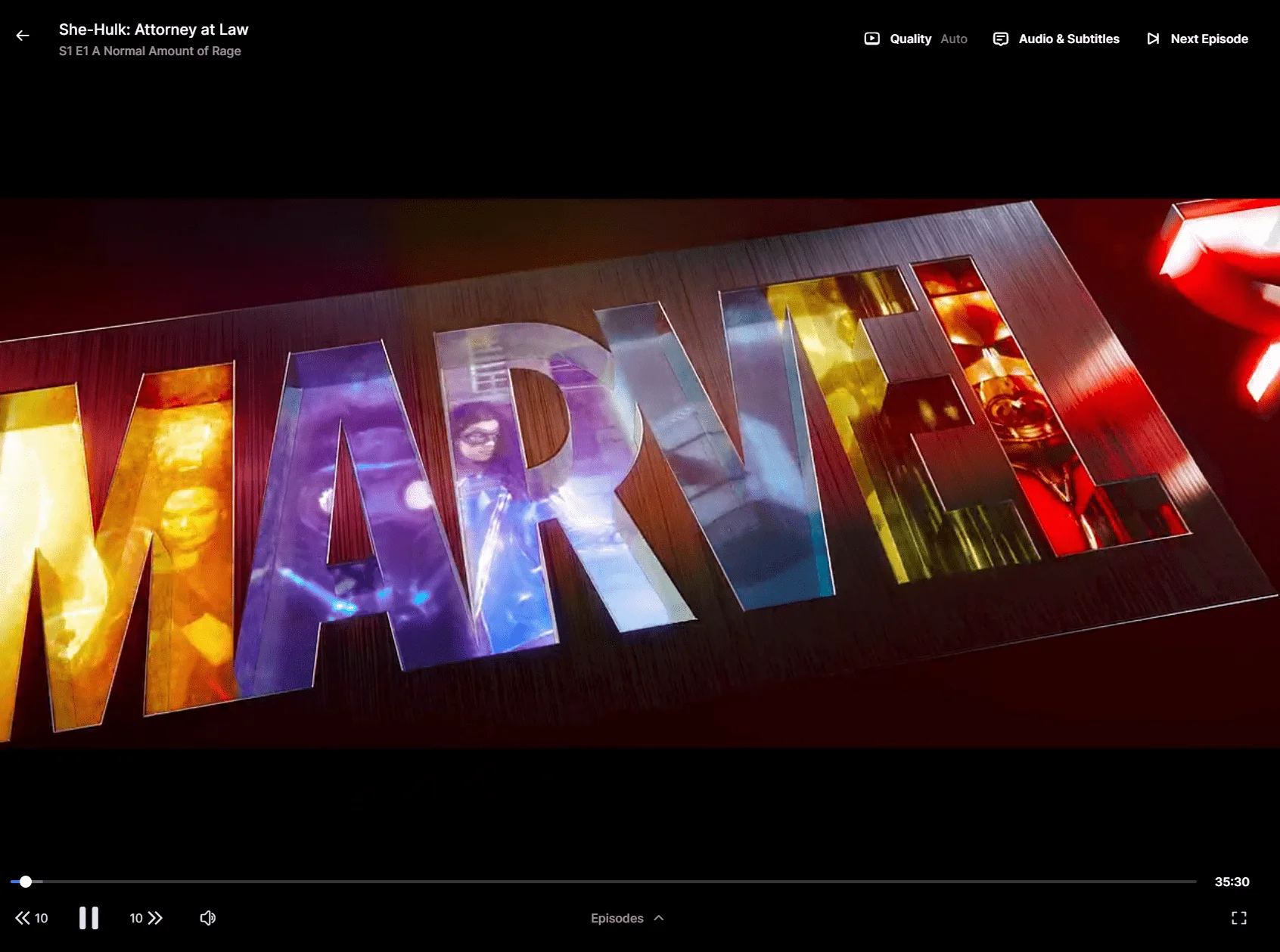Mute the volume speaker icon
This screenshot has height=952, width=1280.
coord(208,918)
